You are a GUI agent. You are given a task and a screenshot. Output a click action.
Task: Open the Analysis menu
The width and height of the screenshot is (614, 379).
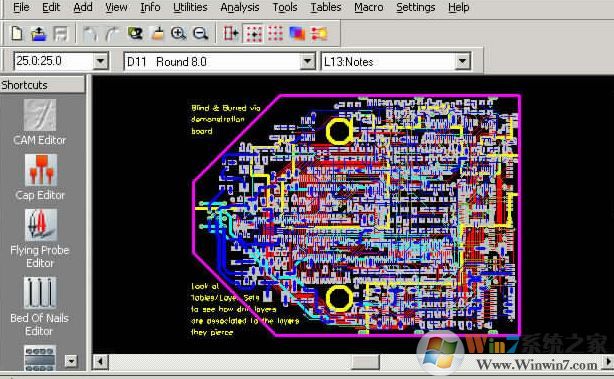click(x=240, y=7)
